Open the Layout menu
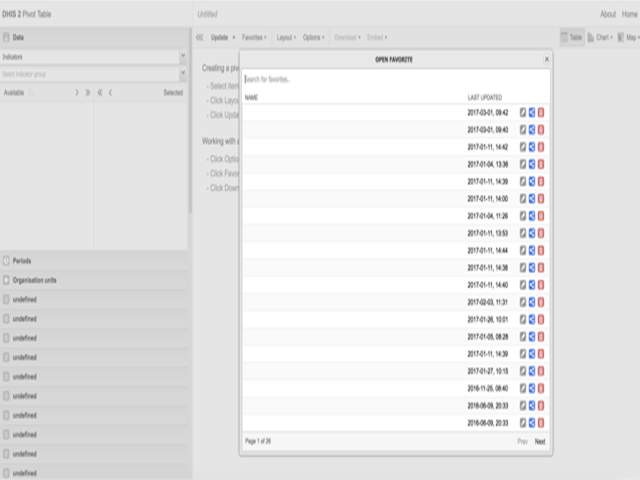 (286, 37)
